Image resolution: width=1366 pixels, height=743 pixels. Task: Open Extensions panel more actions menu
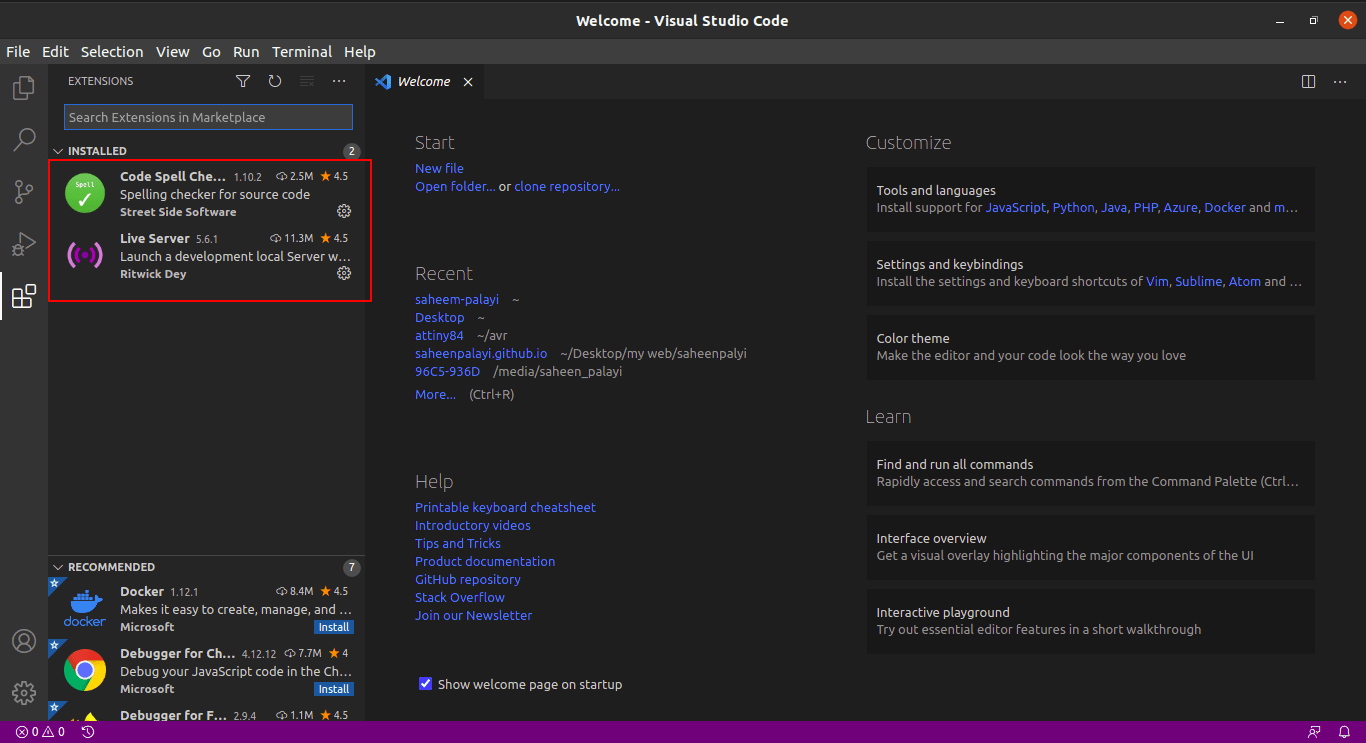pyautogui.click(x=339, y=81)
